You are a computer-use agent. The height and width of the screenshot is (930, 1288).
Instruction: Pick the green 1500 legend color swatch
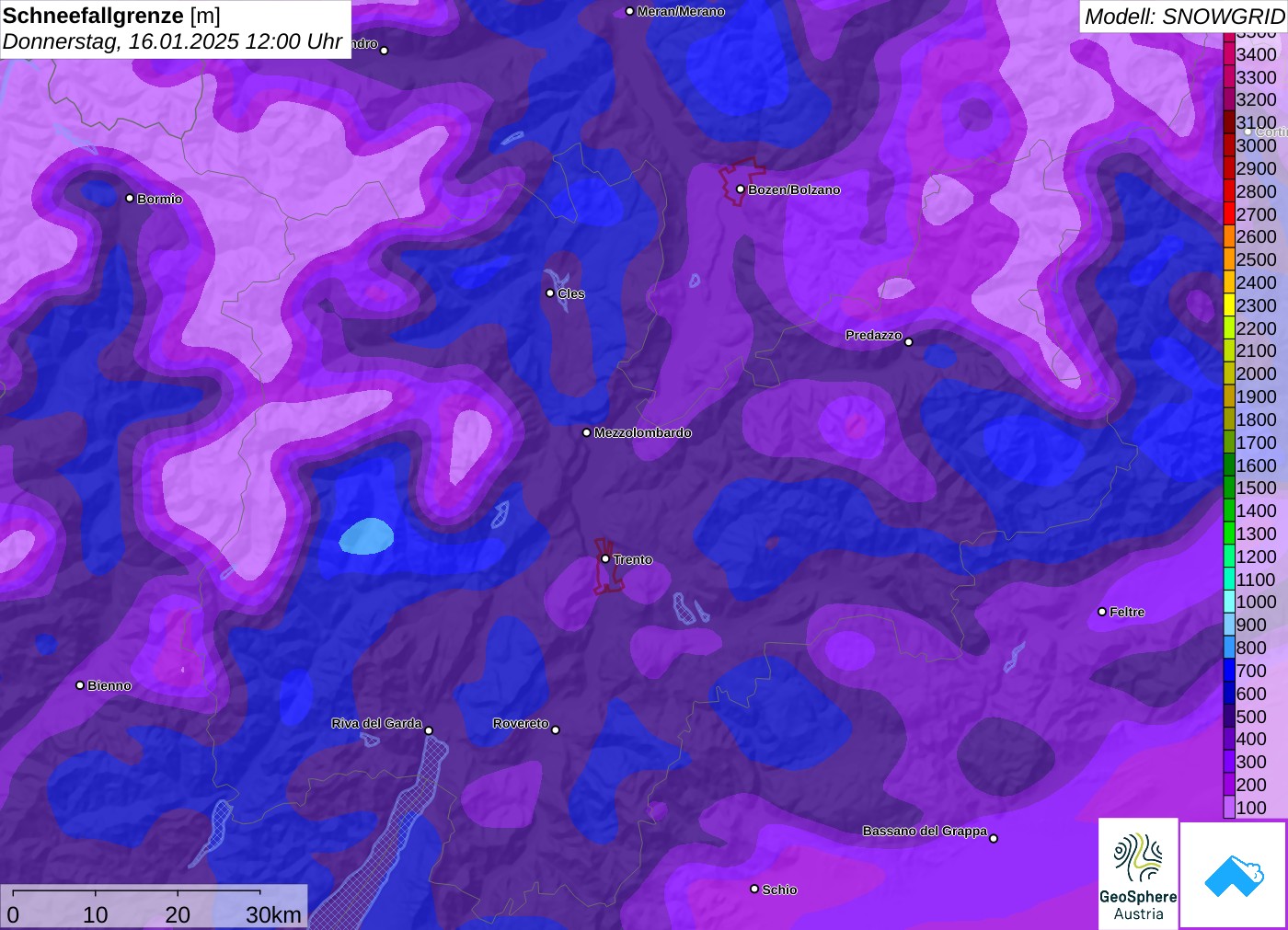[x=1229, y=488]
